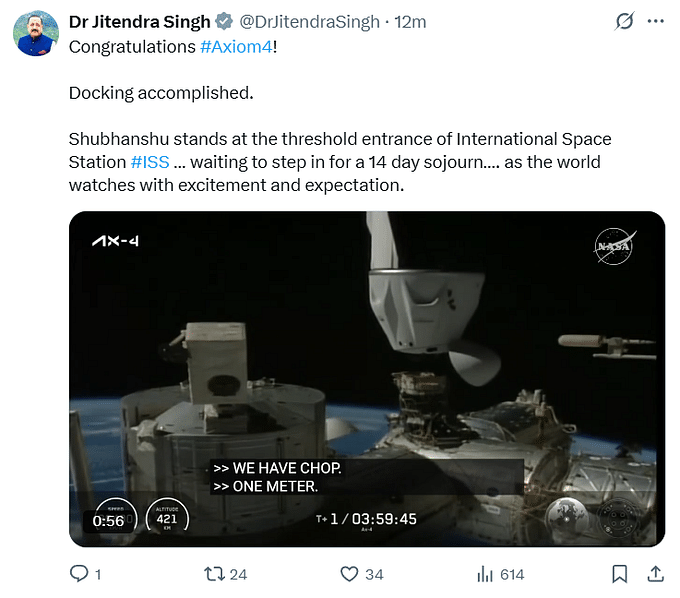Bookmark this post
Image resolution: width=680 pixels, height=598 pixels.
click(x=619, y=574)
